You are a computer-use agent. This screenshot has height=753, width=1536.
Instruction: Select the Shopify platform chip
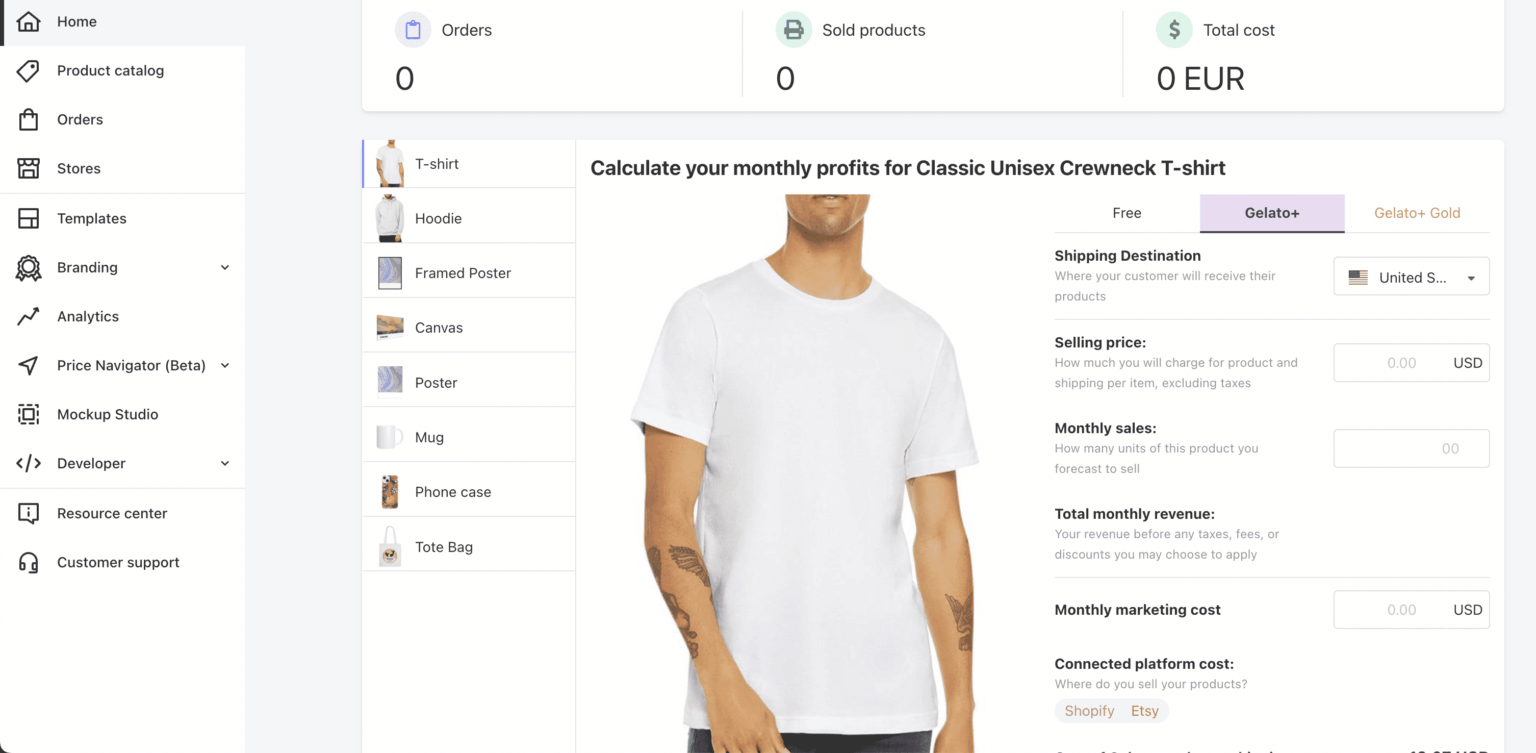pyautogui.click(x=1089, y=711)
